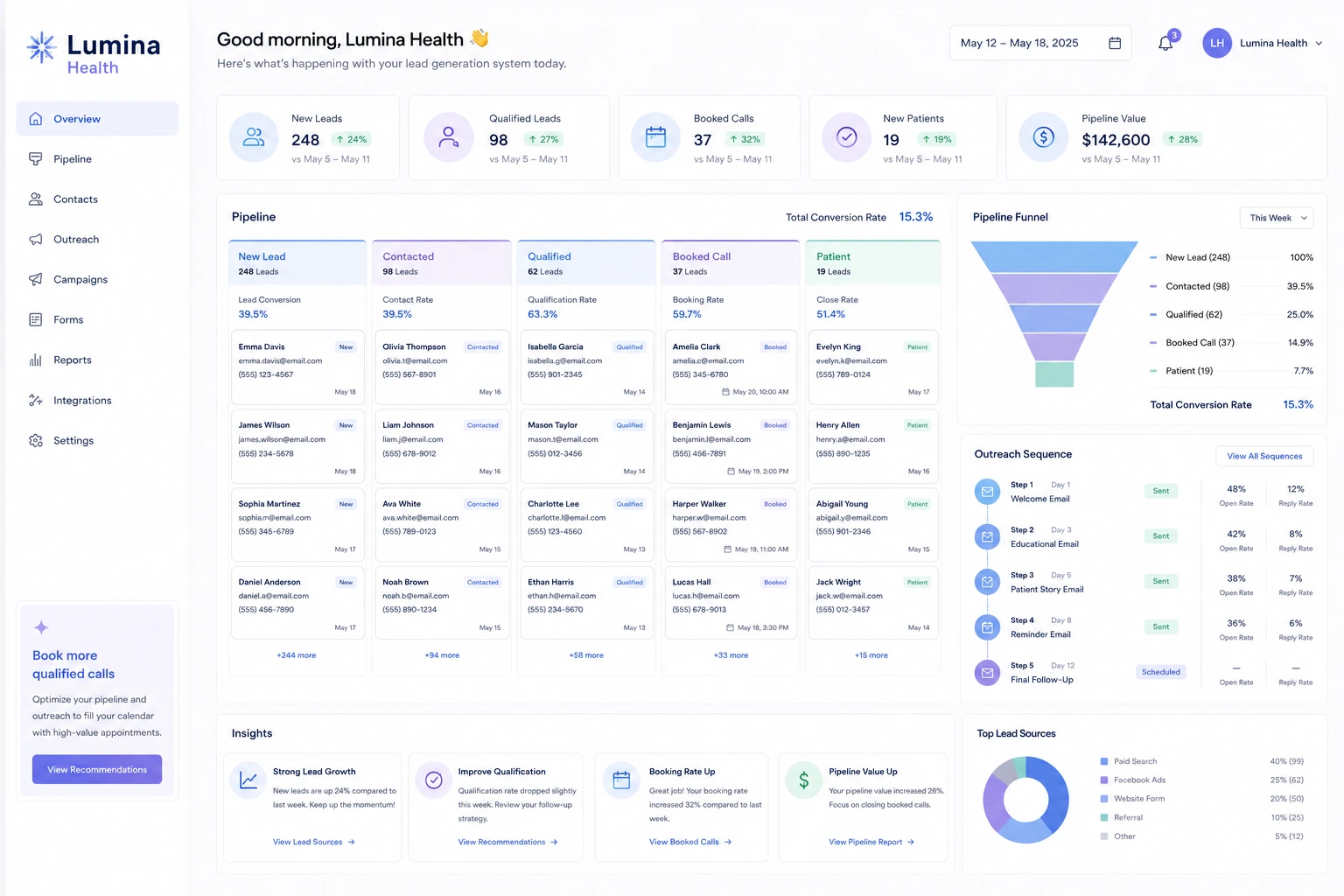Click View All Sequences button

(x=1264, y=456)
